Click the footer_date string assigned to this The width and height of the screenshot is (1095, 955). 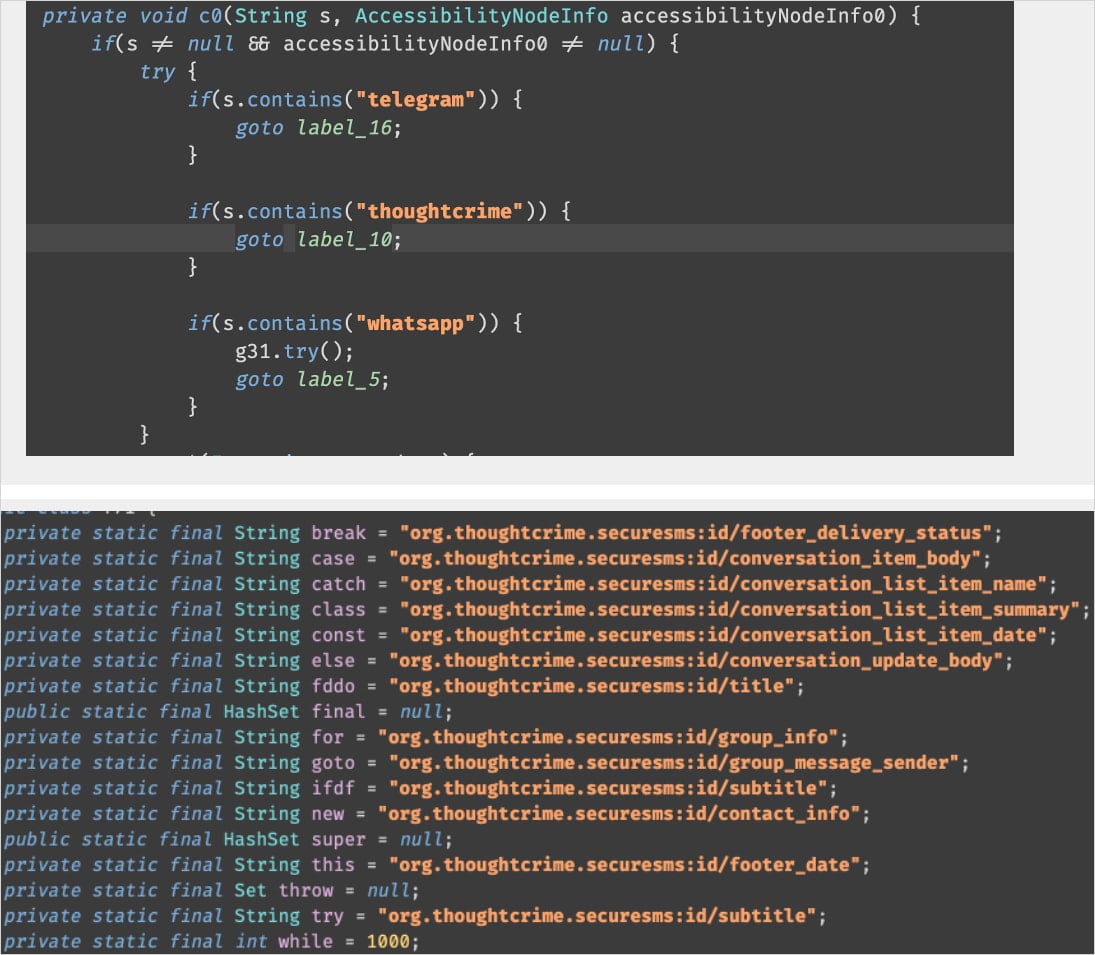pos(628,864)
